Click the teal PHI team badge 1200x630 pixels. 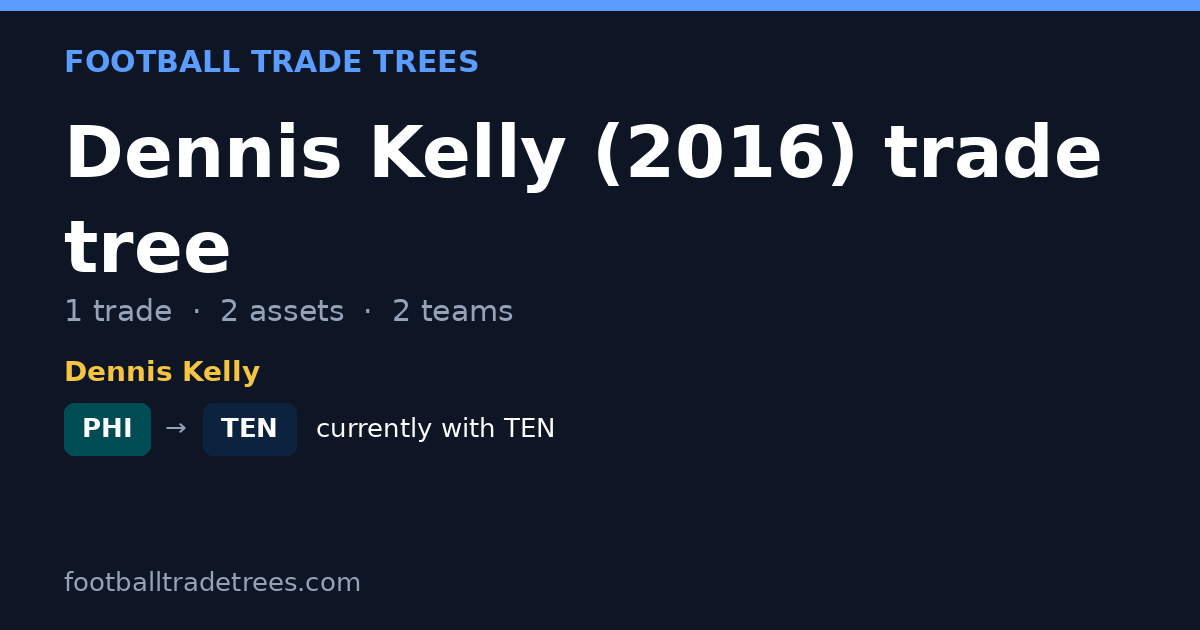[107, 429]
